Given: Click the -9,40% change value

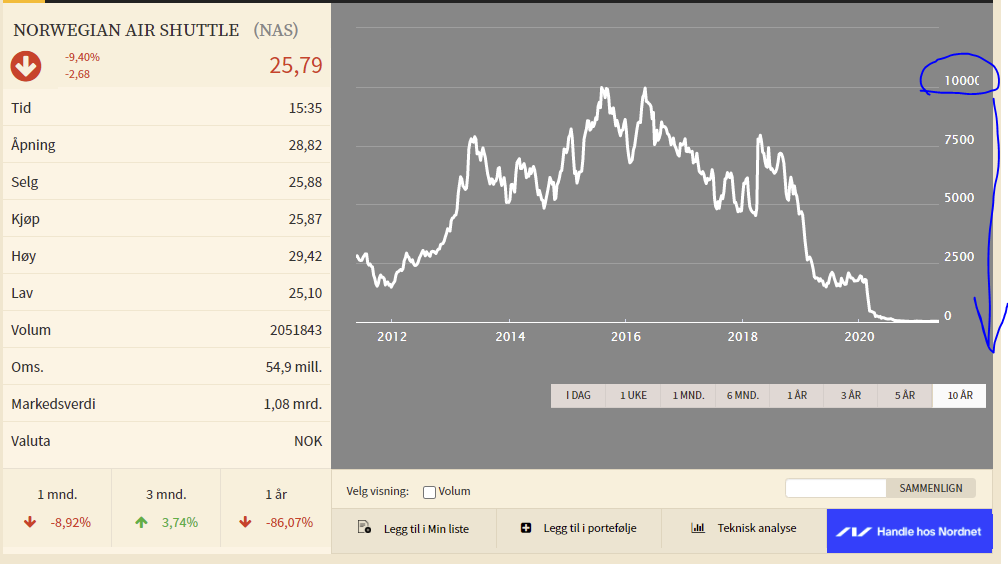Looking at the screenshot, I should [82, 57].
